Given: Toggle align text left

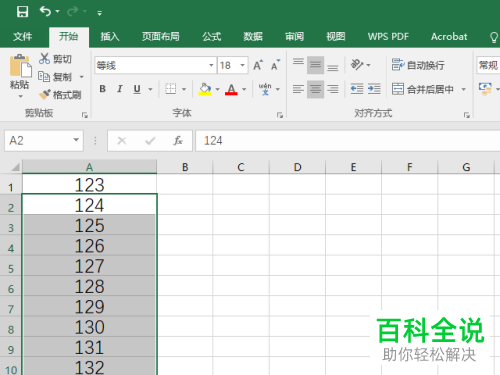Looking at the screenshot, I should 298,89.
